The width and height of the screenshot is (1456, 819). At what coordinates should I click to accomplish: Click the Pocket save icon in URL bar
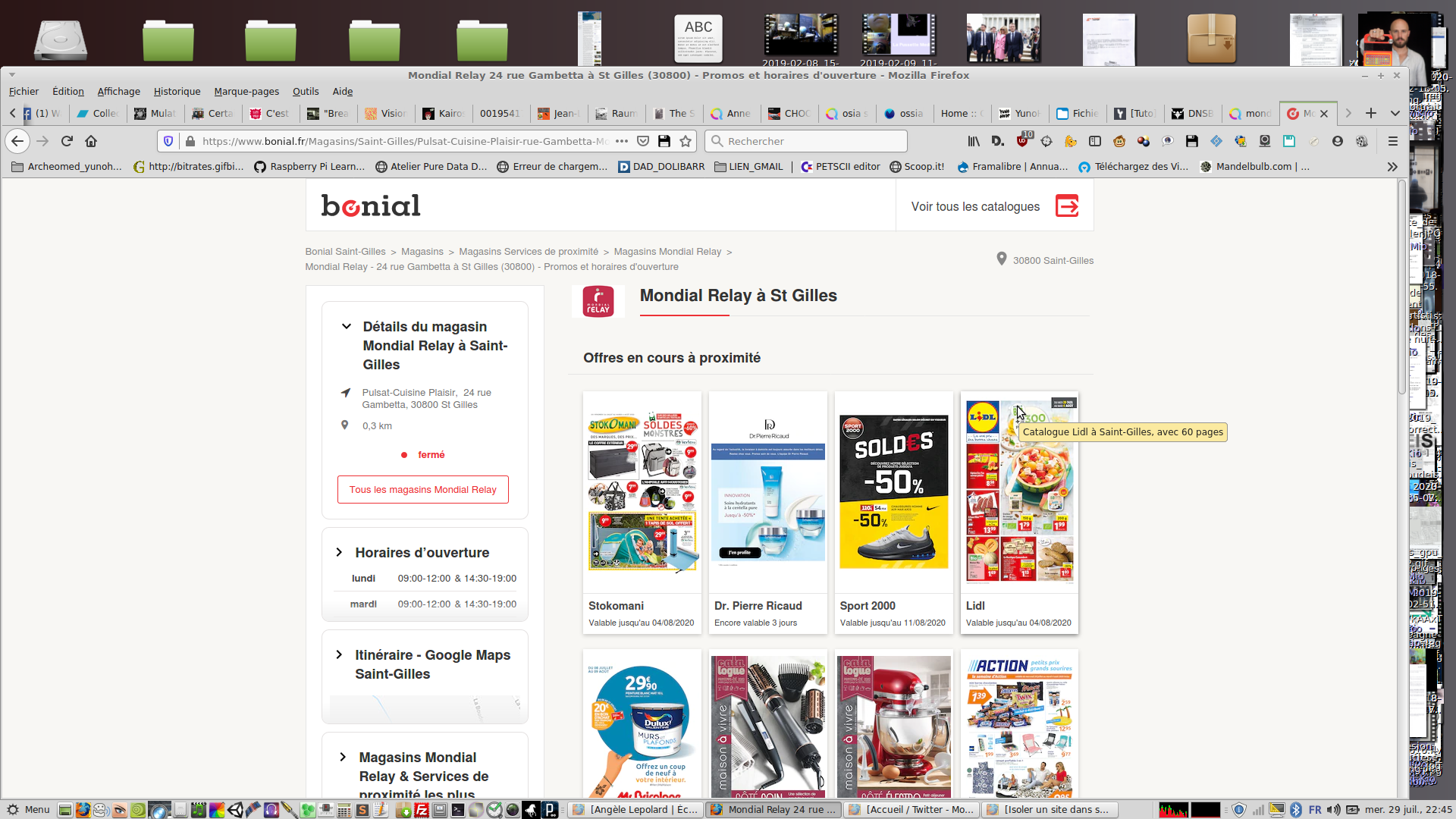click(643, 141)
